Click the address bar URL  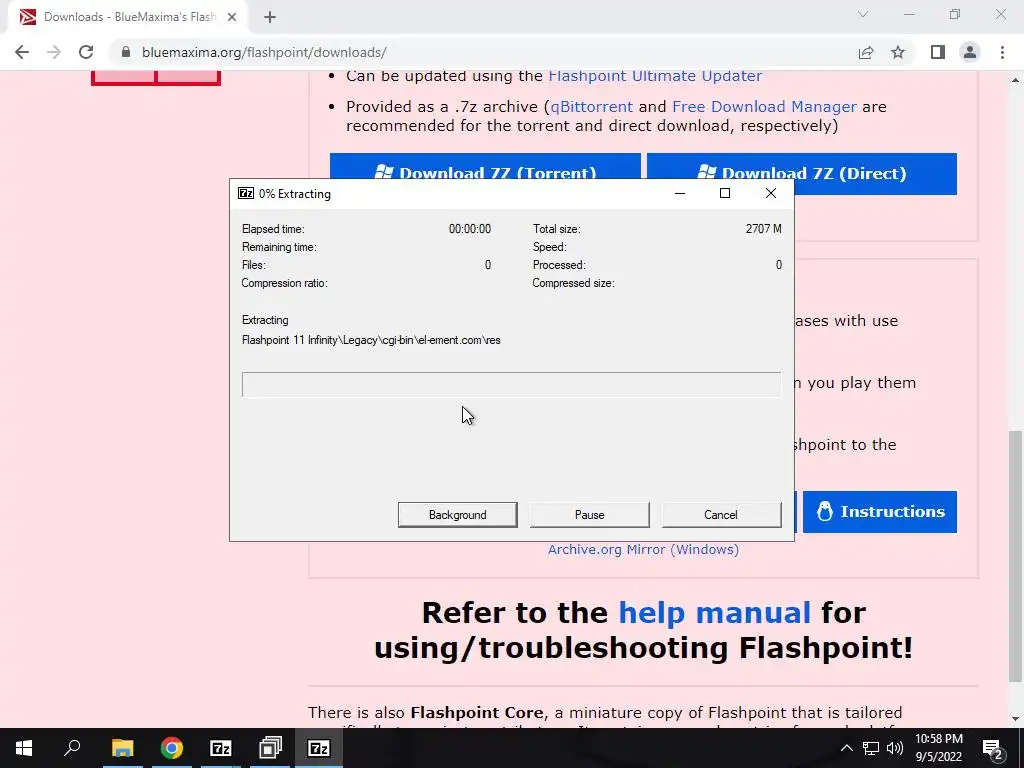[264, 52]
